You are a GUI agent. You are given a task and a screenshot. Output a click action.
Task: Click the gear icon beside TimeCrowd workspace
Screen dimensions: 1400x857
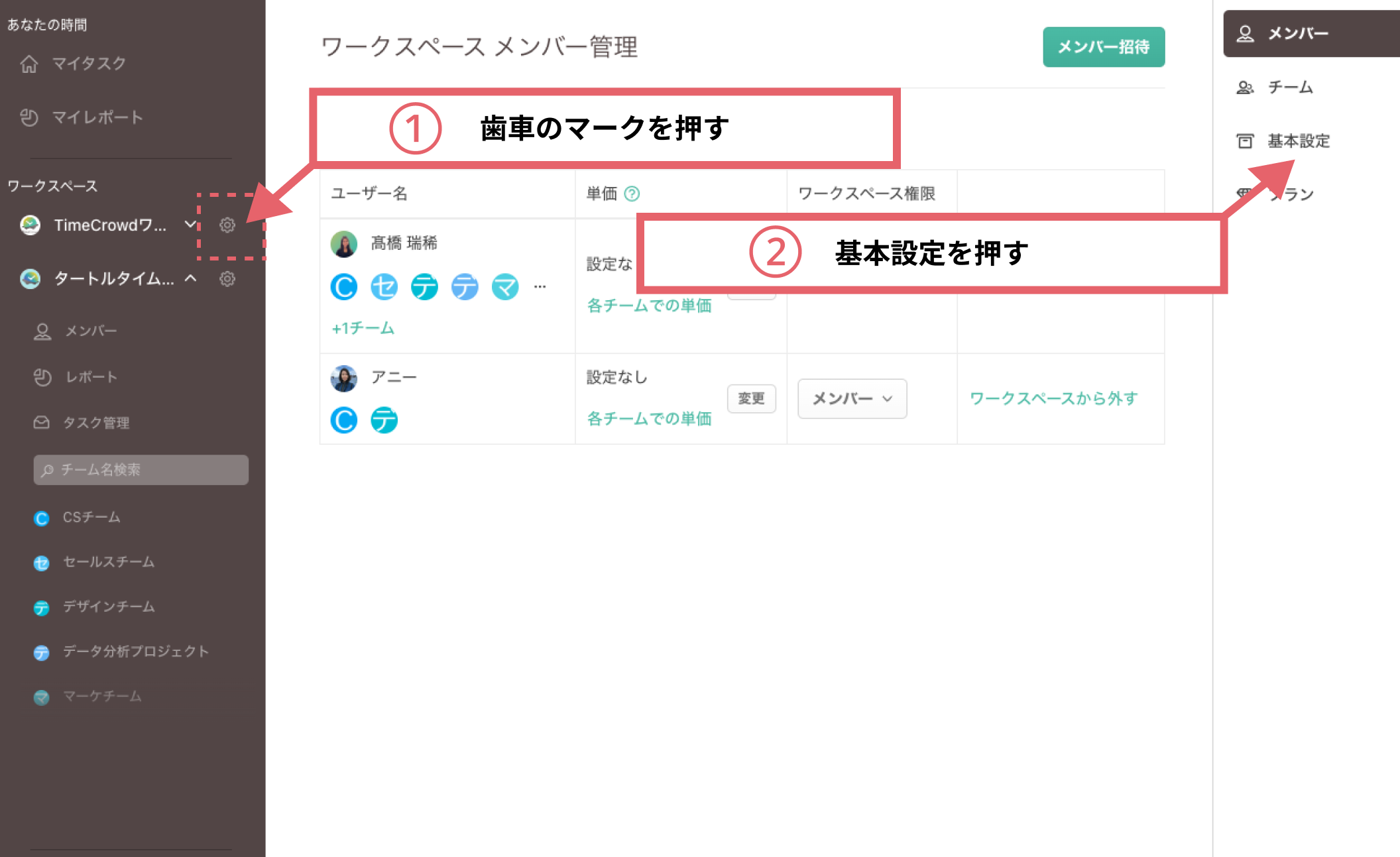[x=227, y=225]
